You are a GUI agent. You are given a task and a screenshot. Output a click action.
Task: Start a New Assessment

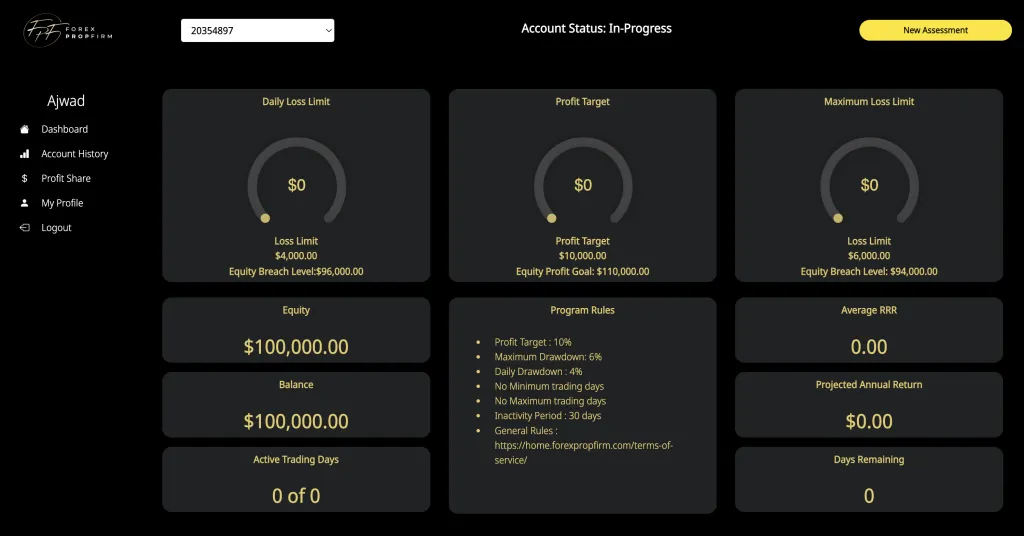pos(935,30)
